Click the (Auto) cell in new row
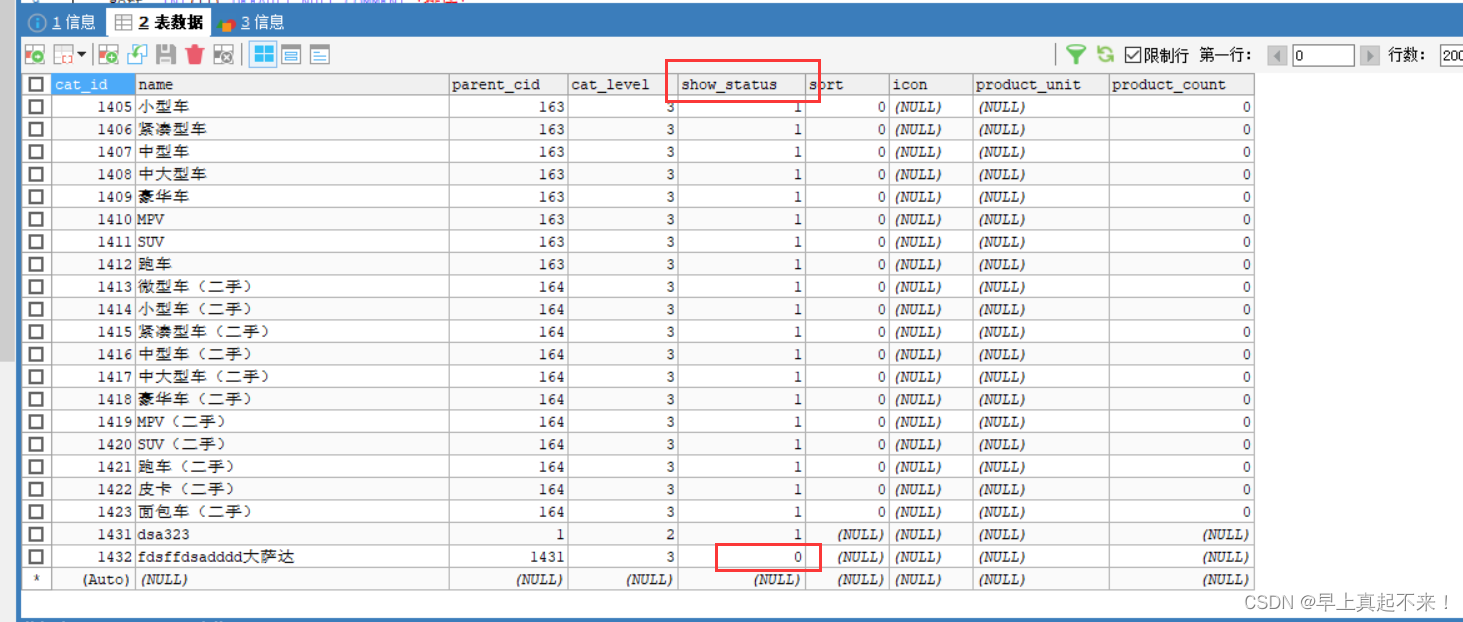 (x=93, y=579)
